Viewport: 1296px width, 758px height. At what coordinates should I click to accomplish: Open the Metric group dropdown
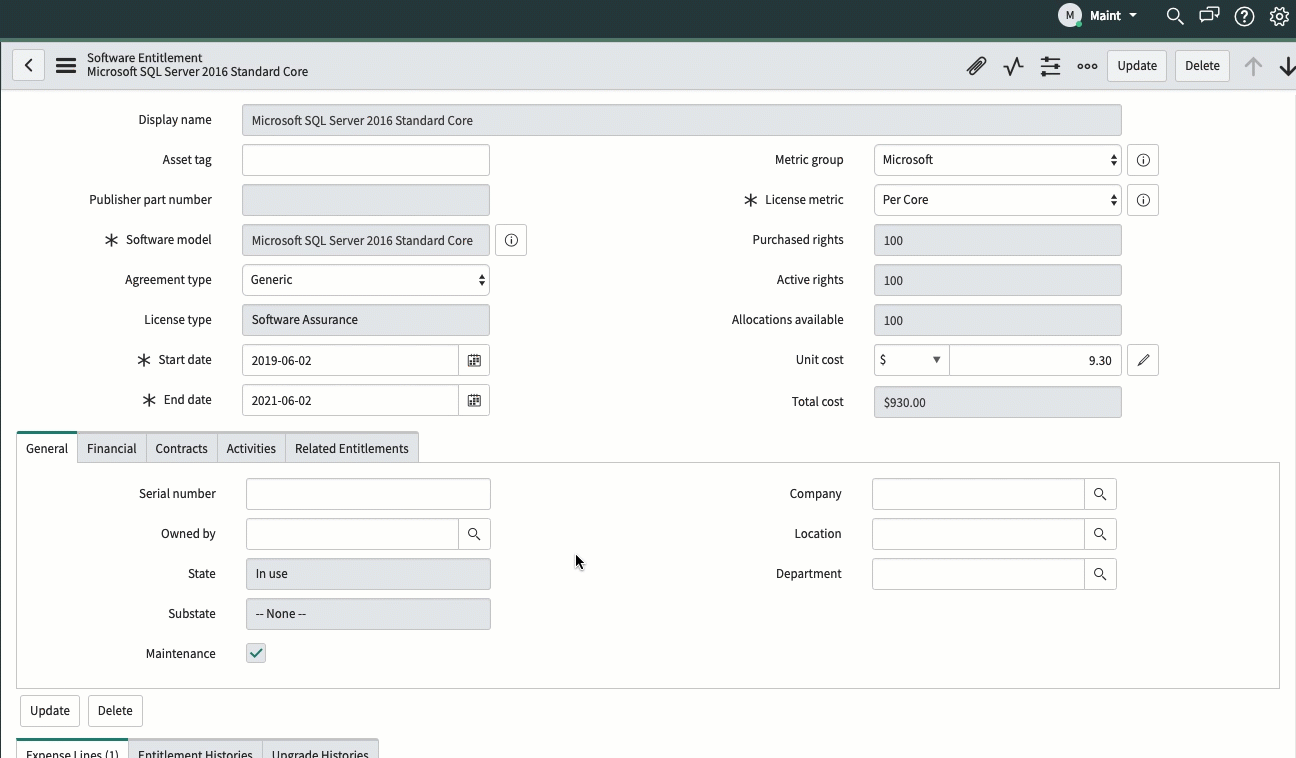998,160
